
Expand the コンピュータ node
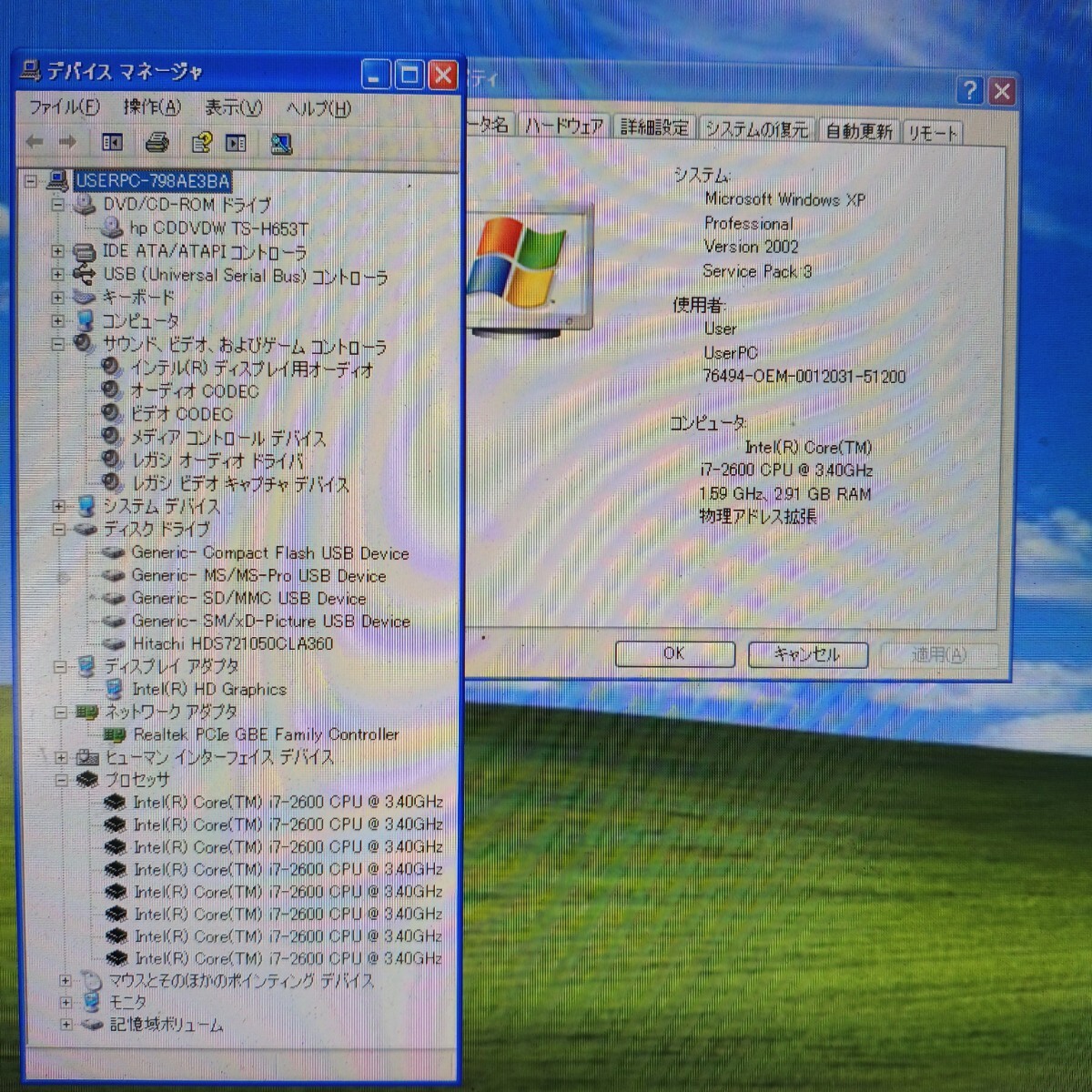click(57, 320)
